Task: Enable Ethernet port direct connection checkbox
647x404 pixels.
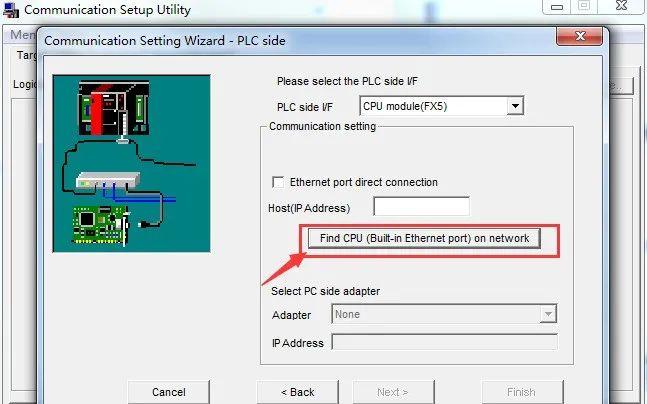Action: coord(278,182)
